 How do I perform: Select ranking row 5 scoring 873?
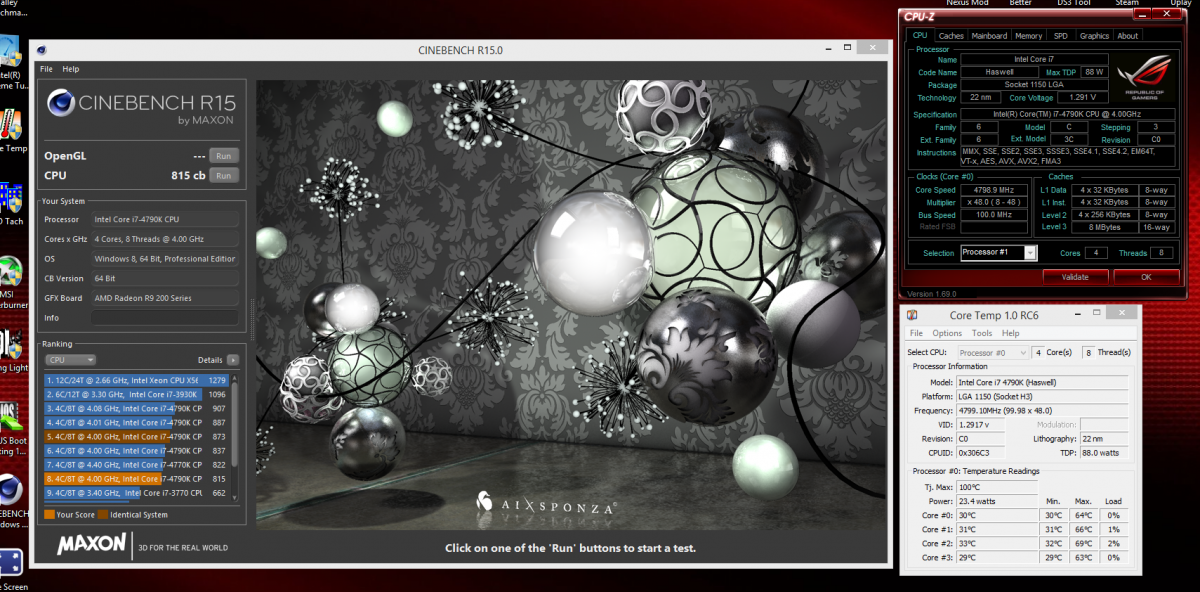tap(136, 437)
